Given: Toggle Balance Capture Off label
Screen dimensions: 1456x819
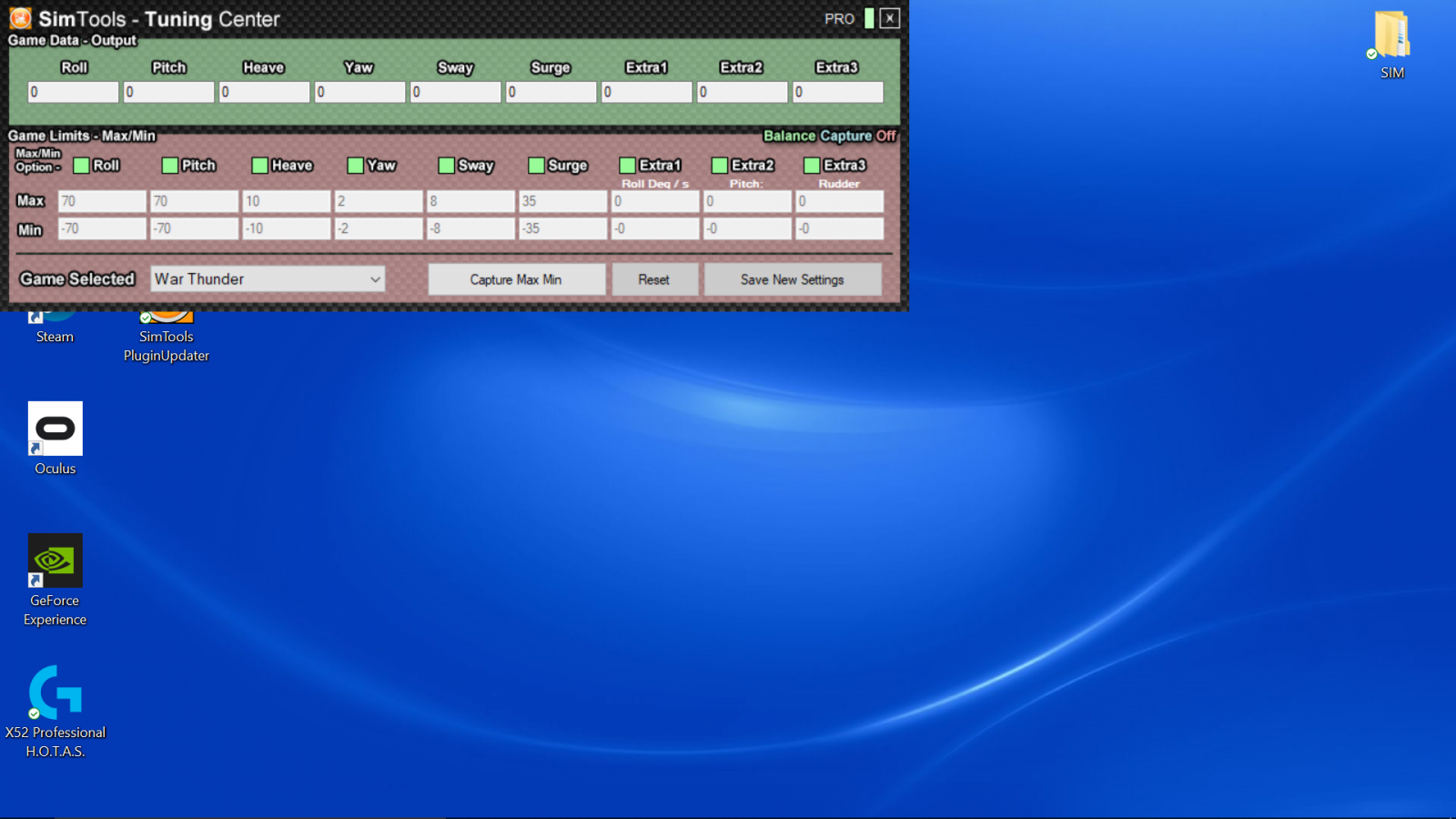Looking at the screenshot, I should [829, 136].
